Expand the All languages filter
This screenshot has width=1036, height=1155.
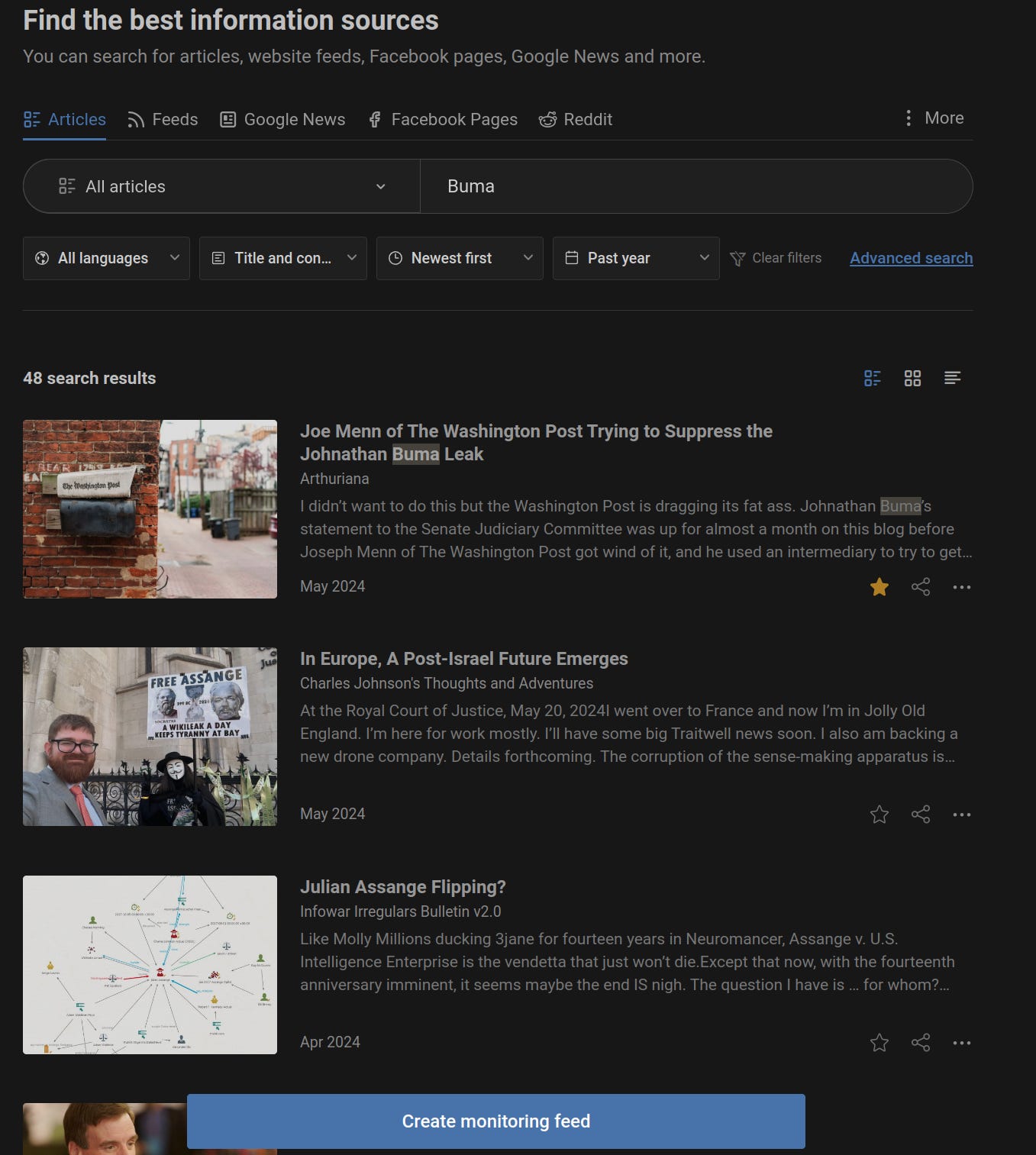[x=106, y=258]
